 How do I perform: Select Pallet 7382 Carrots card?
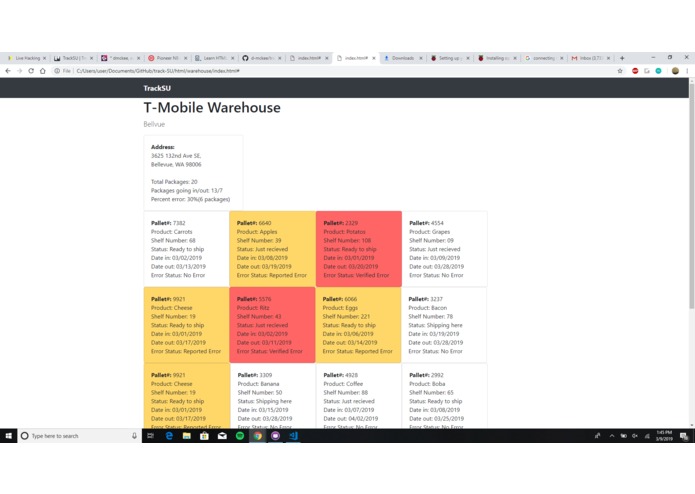(187, 249)
